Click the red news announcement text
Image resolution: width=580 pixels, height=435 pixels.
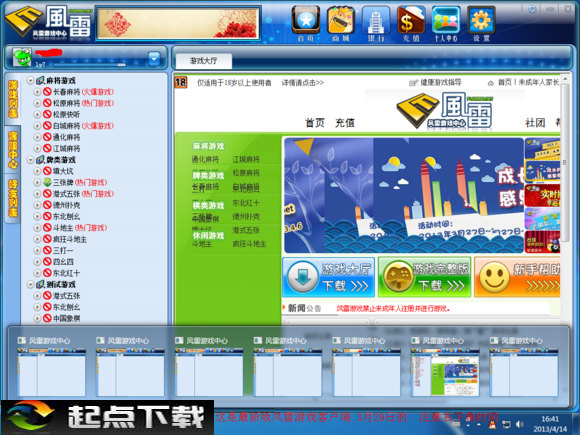coord(393,308)
